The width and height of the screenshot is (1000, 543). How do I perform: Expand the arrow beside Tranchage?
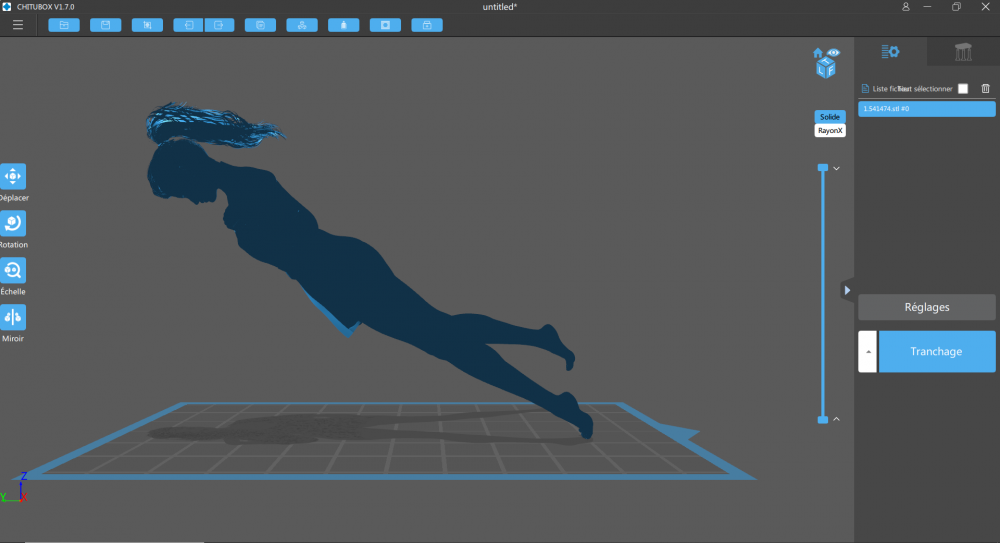click(867, 352)
